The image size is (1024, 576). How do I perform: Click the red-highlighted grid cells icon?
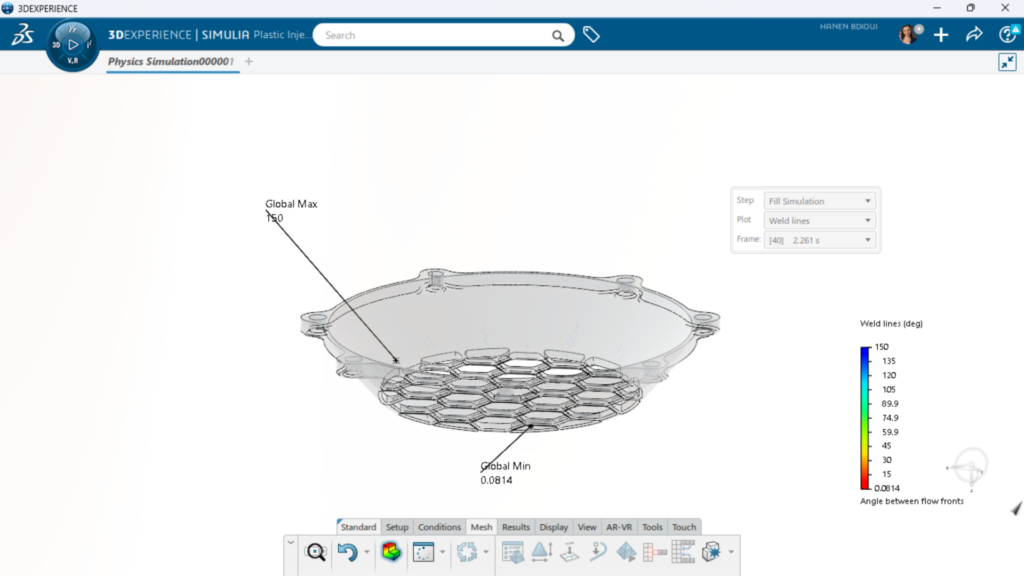pos(655,552)
